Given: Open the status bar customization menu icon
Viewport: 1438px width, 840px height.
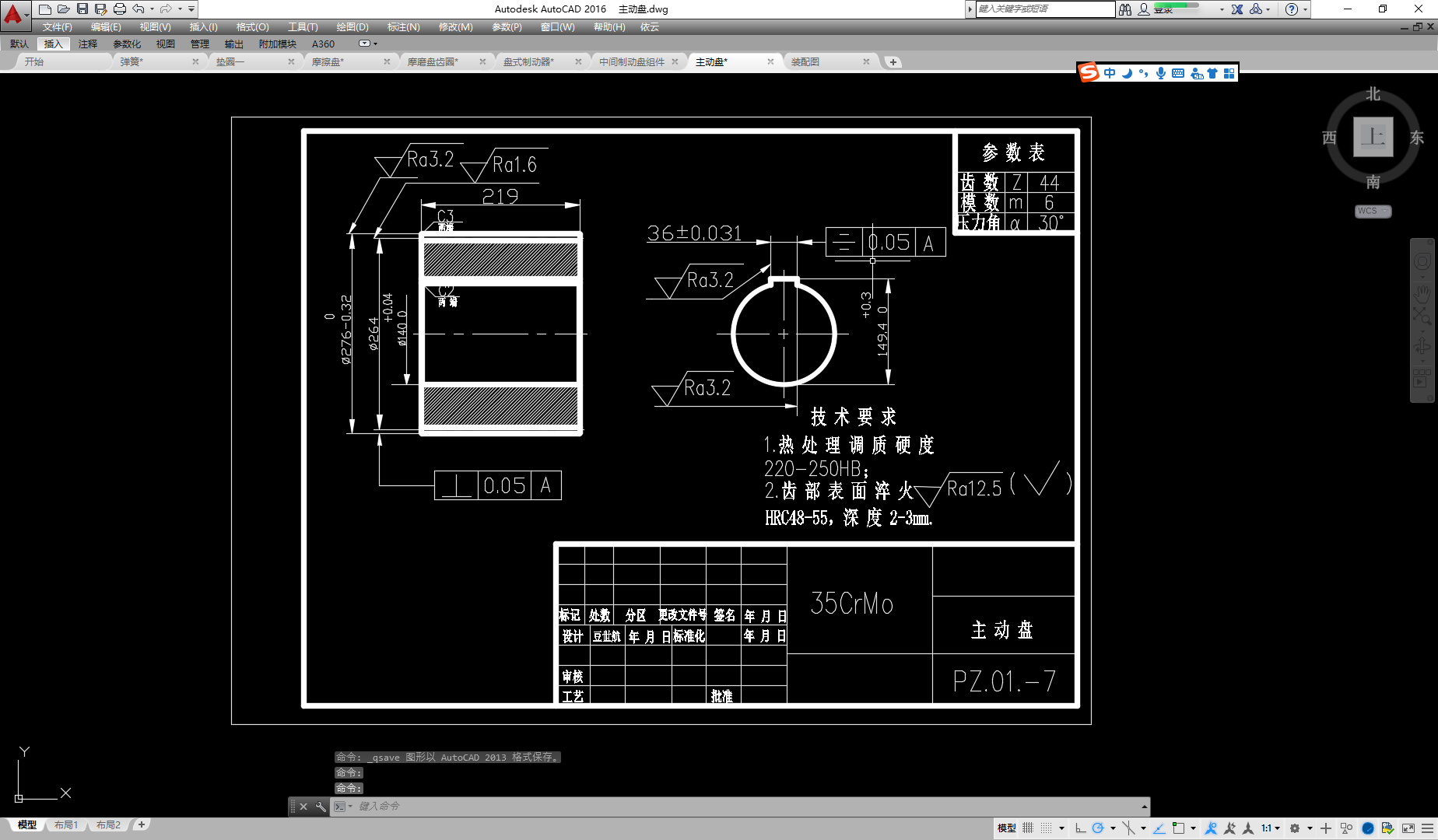Looking at the screenshot, I should (x=1427, y=828).
